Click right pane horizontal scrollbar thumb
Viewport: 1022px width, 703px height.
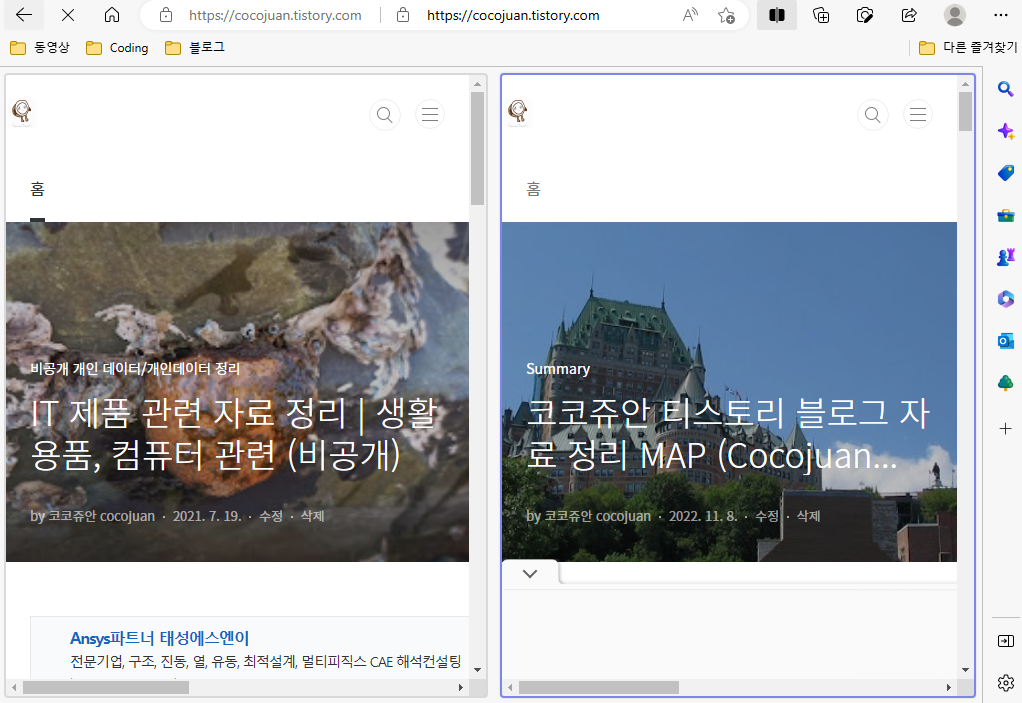[x=598, y=687]
